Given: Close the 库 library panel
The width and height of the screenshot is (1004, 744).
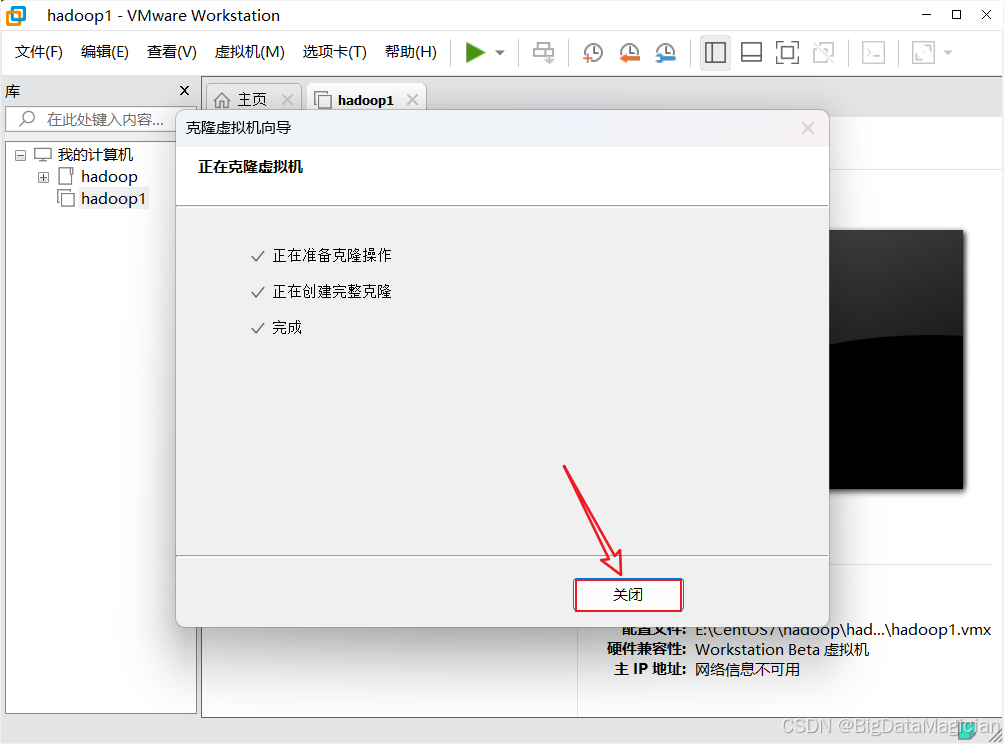Looking at the screenshot, I should point(184,91).
